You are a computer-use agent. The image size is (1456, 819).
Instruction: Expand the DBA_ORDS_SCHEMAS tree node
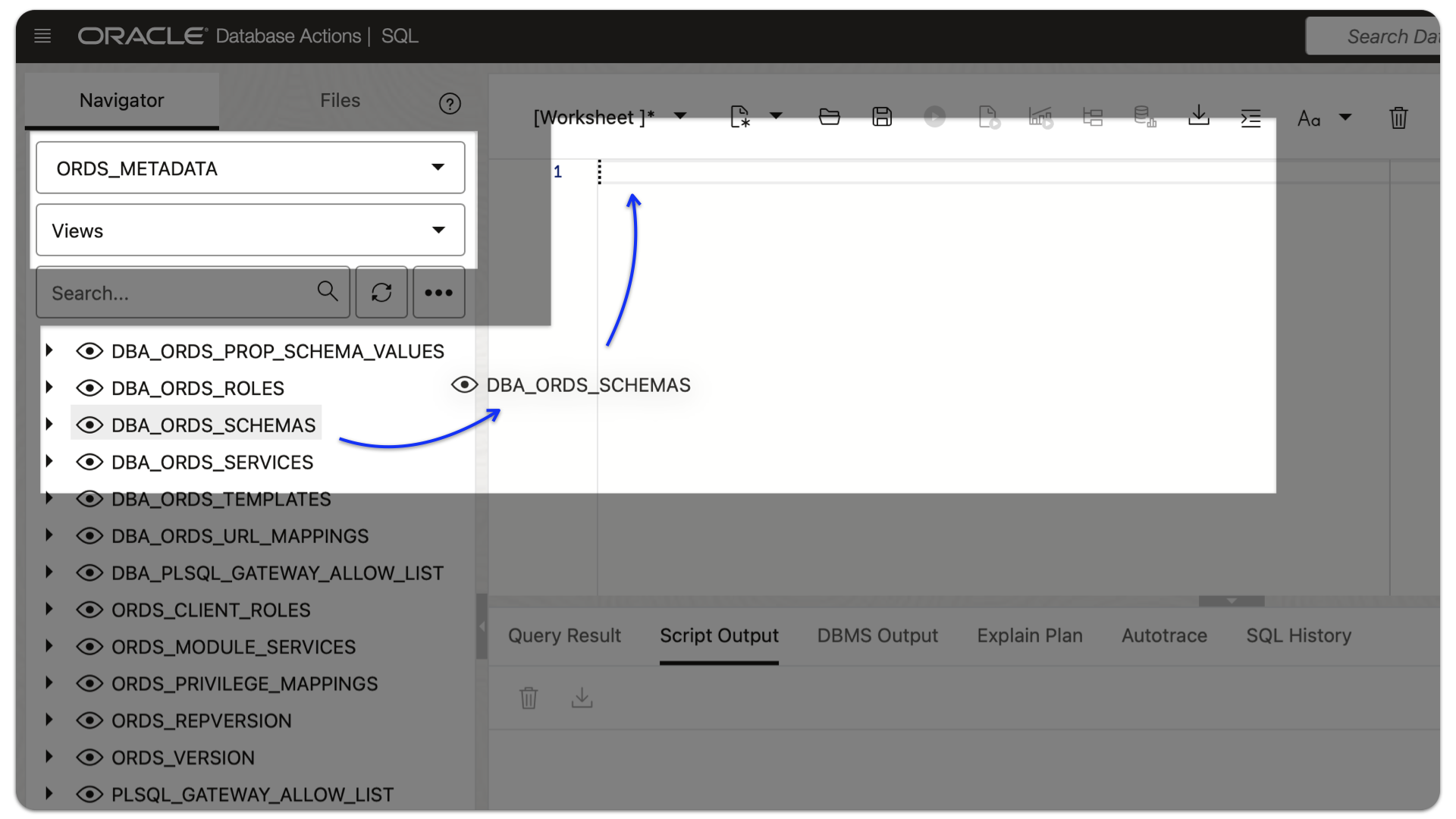tap(50, 425)
